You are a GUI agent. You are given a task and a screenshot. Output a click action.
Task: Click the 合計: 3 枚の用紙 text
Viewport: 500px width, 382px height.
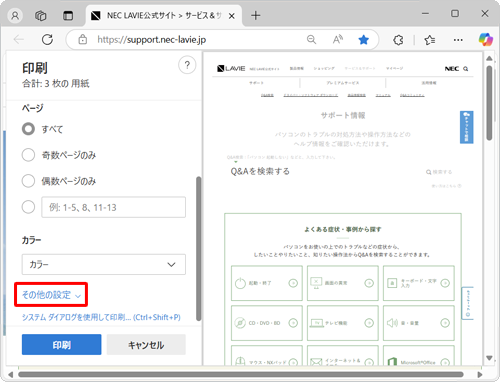[56, 83]
